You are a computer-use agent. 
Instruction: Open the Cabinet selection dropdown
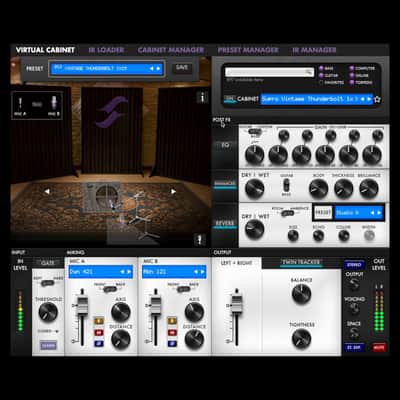[316, 99]
